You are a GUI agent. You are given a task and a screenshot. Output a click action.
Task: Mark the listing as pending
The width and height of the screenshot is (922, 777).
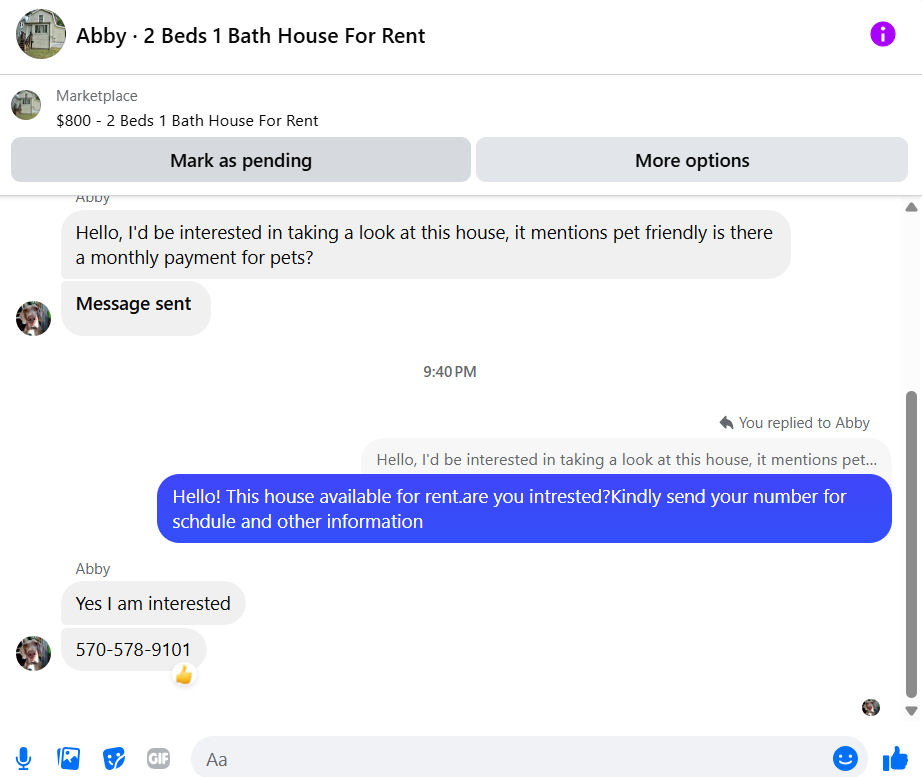pos(240,160)
